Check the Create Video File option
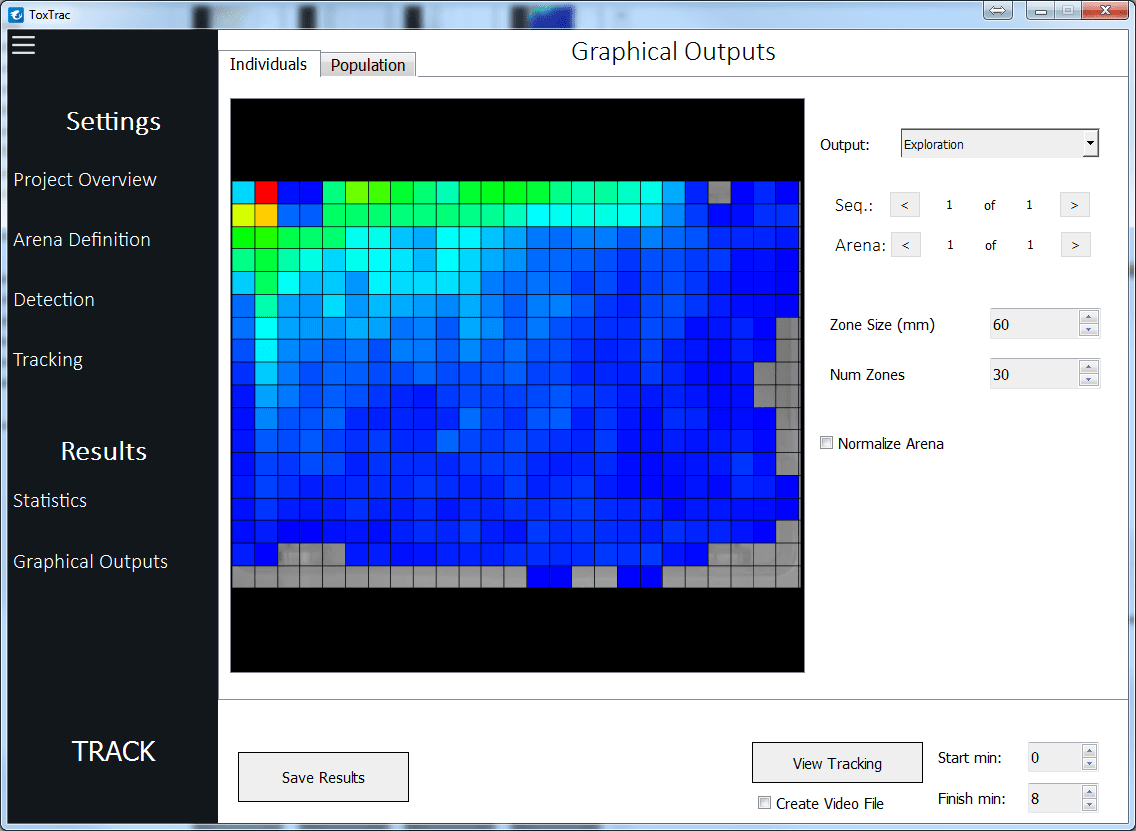 (764, 803)
